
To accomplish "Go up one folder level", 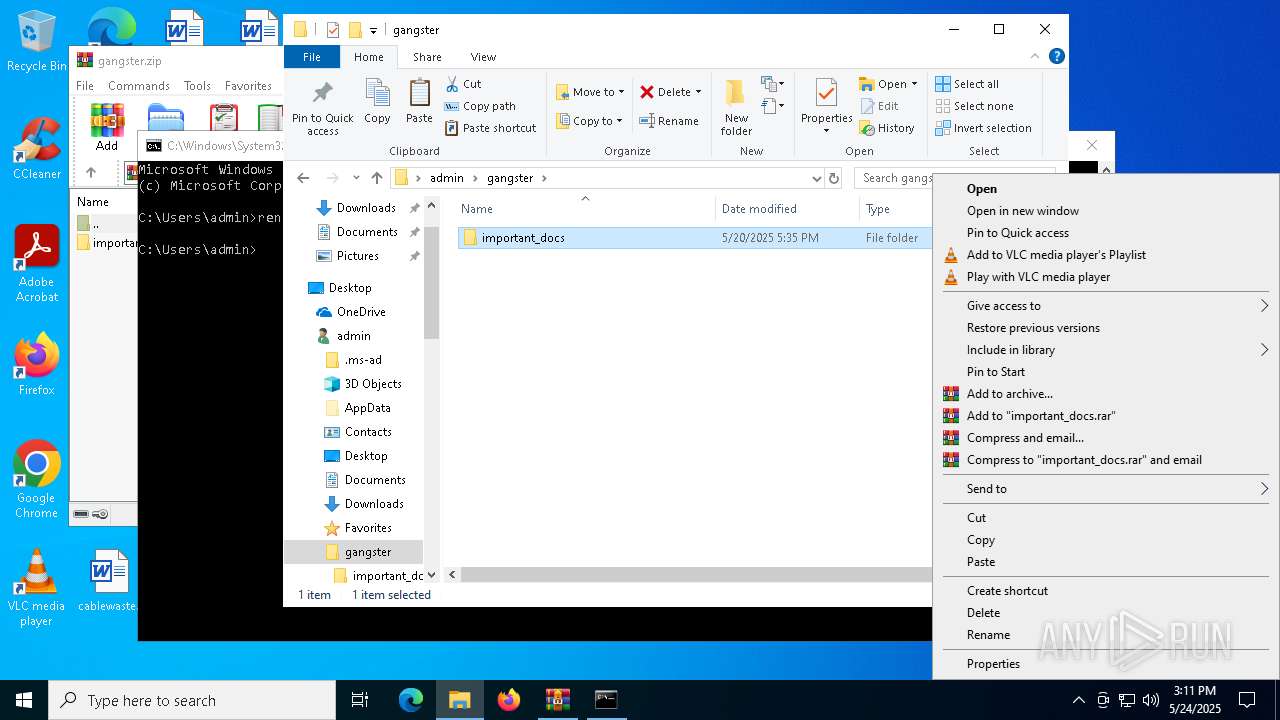I will pos(376,178).
